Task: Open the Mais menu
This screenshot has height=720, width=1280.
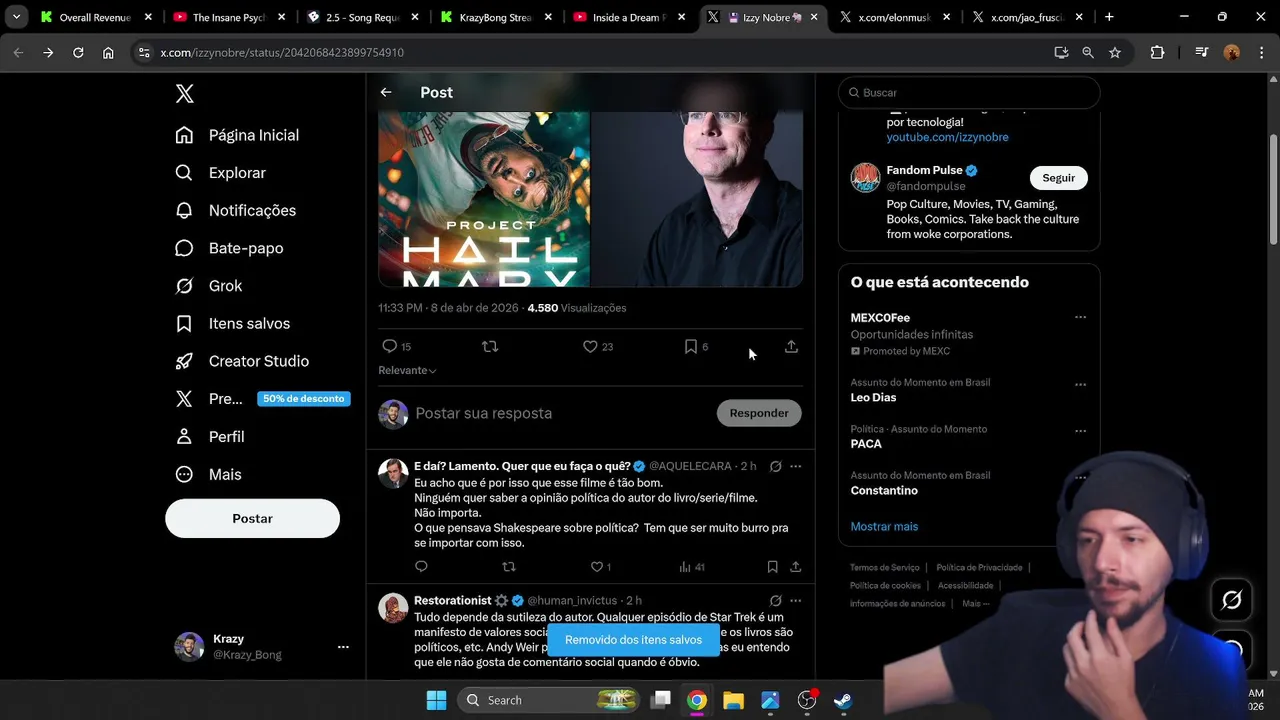Action: [x=208, y=474]
